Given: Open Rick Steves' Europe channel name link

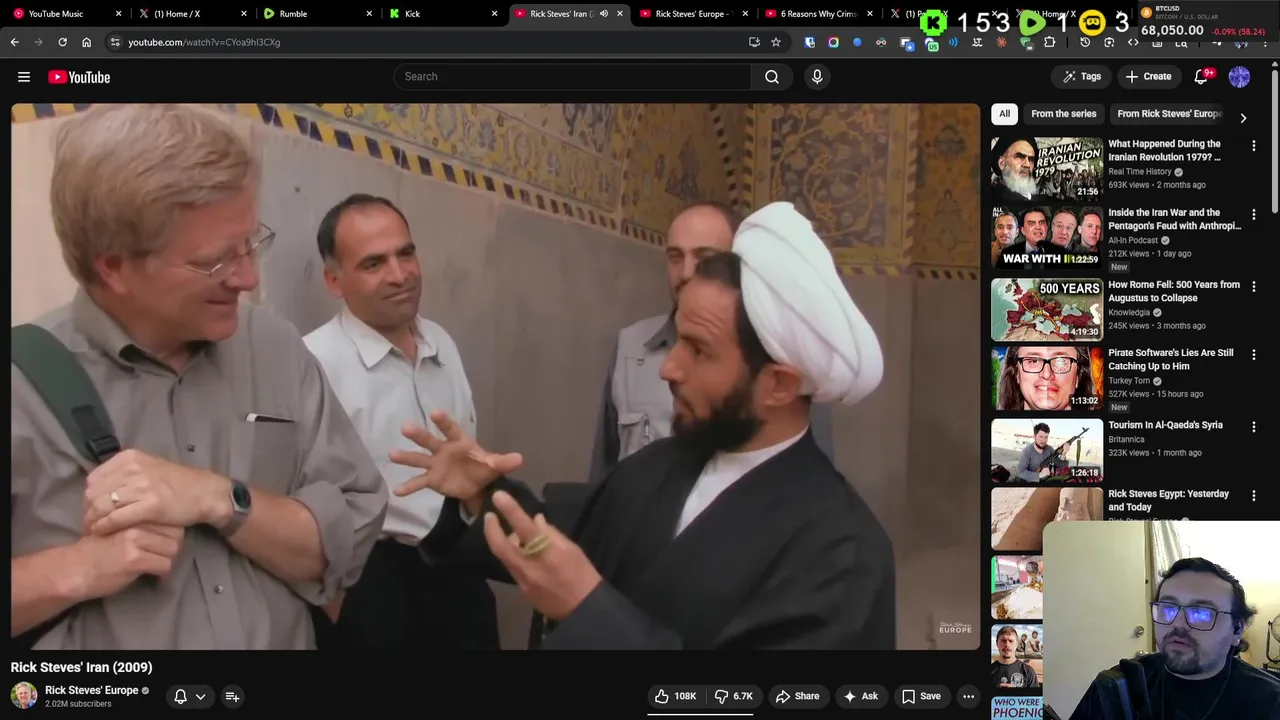Looking at the screenshot, I should [x=91, y=690].
